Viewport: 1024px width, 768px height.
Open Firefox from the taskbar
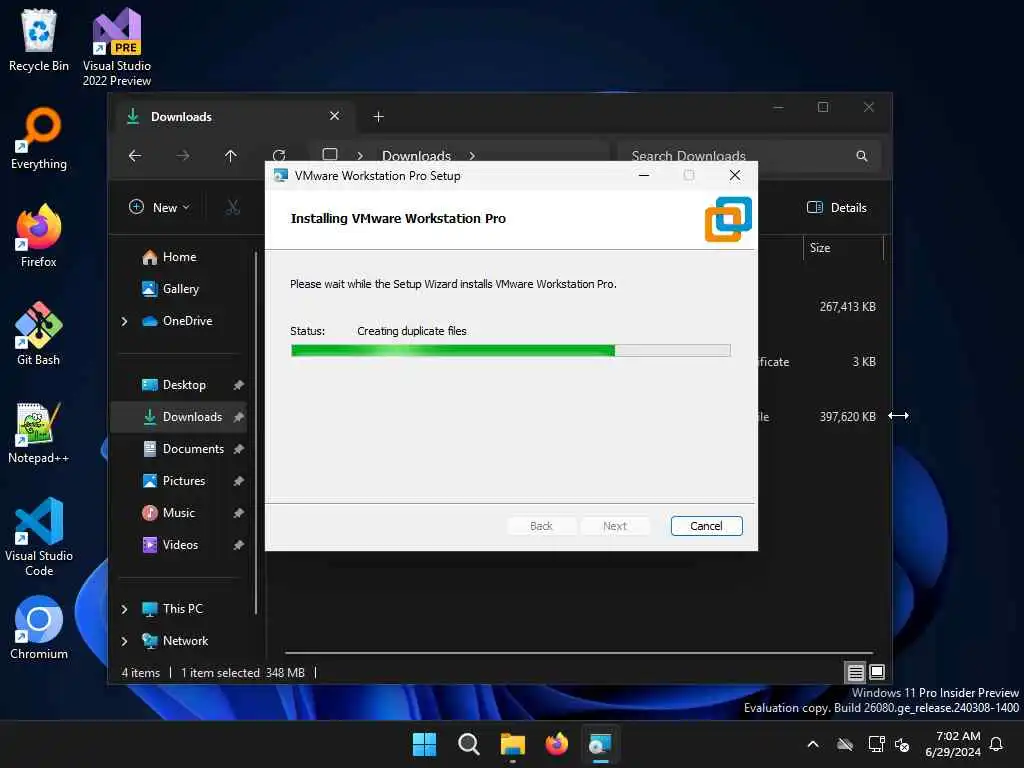(556, 744)
